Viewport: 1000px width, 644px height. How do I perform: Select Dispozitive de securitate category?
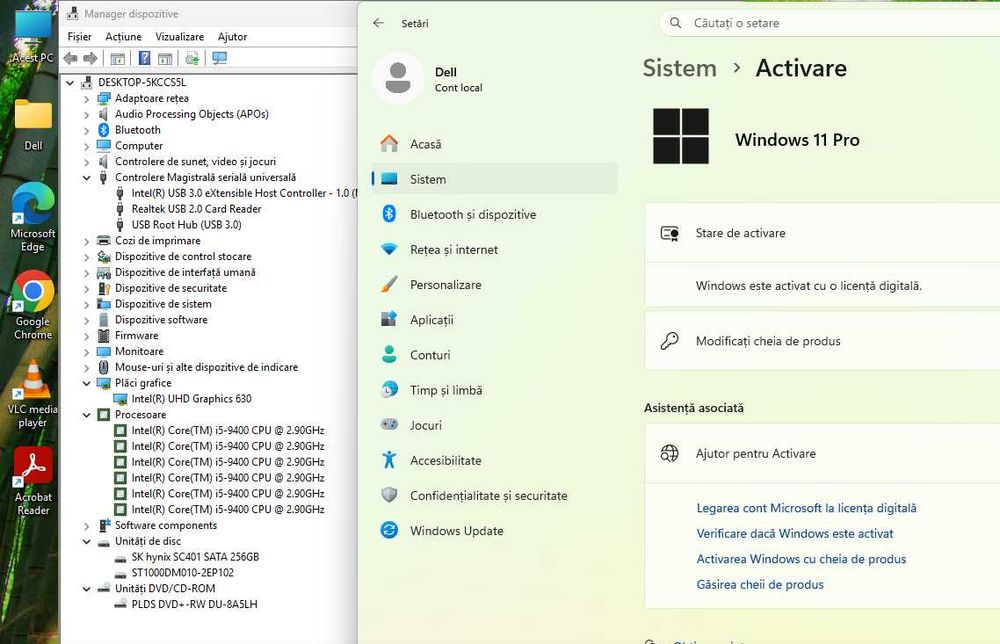(x=171, y=288)
